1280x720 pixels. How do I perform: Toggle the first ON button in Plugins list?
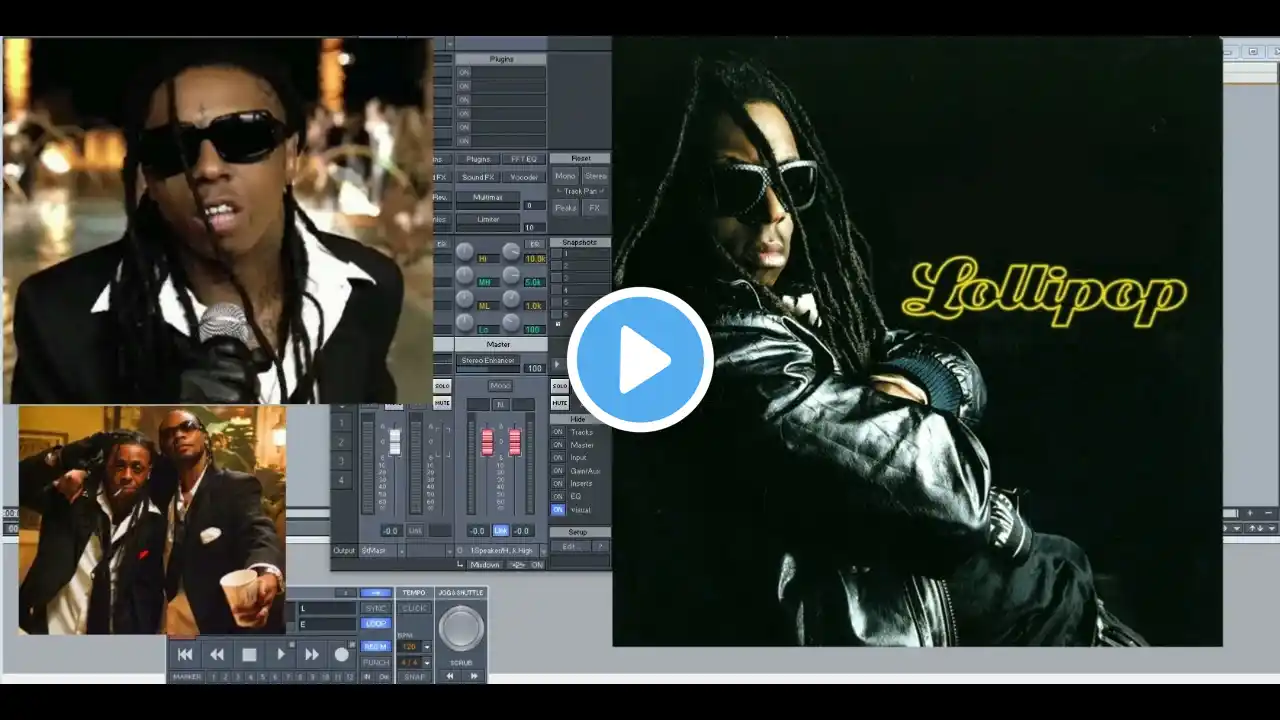[x=464, y=73]
